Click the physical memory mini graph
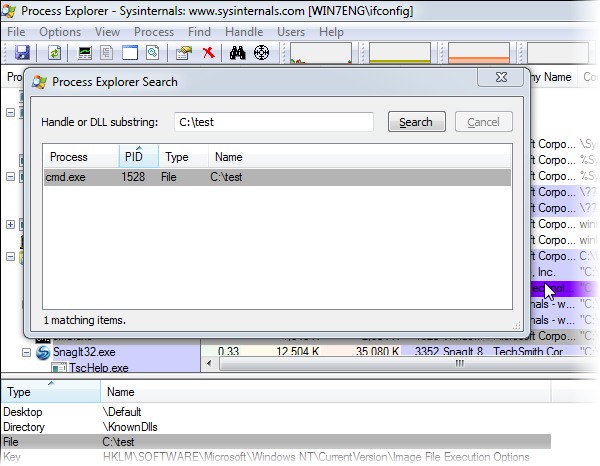The height and width of the screenshot is (466, 600). click(x=479, y=53)
